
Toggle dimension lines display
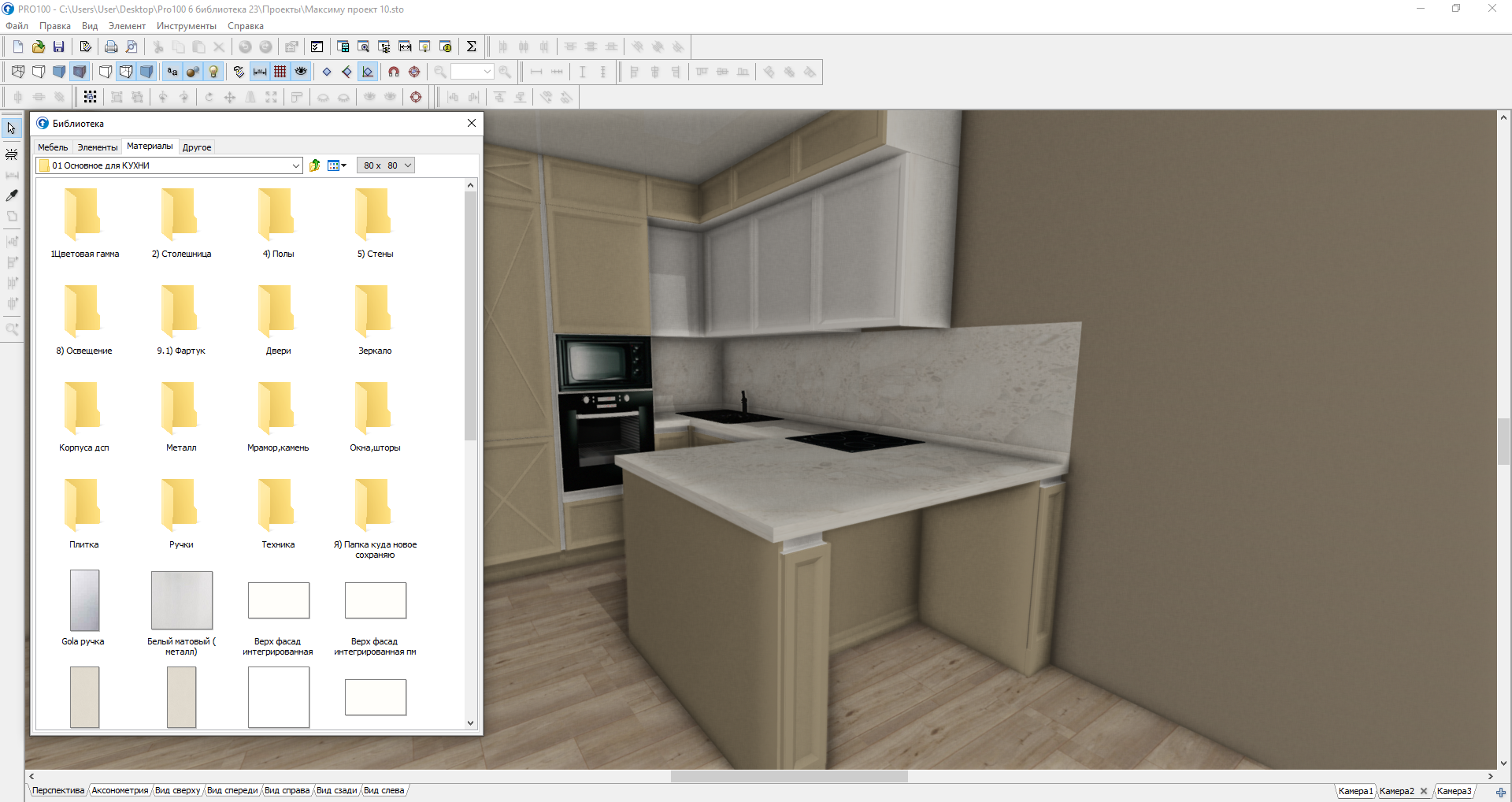[x=260, y=72]
